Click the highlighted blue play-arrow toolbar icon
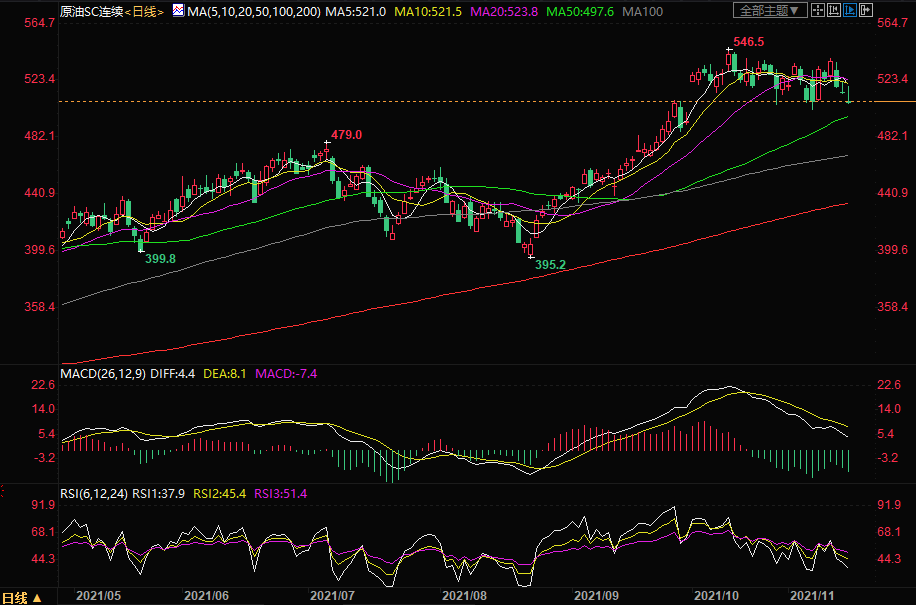 coord(850,11)
